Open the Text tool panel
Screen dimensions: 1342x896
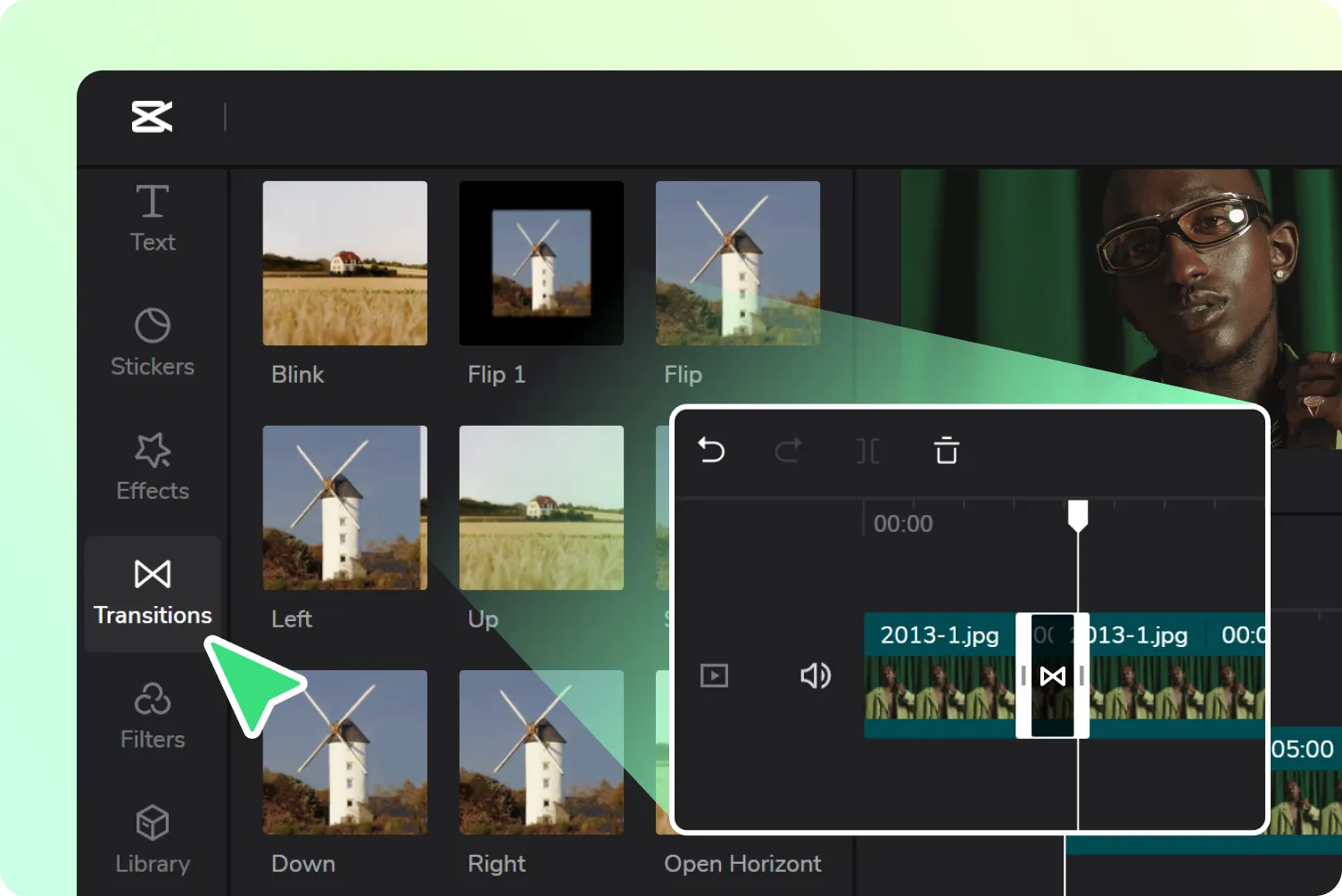pos(153,218)
